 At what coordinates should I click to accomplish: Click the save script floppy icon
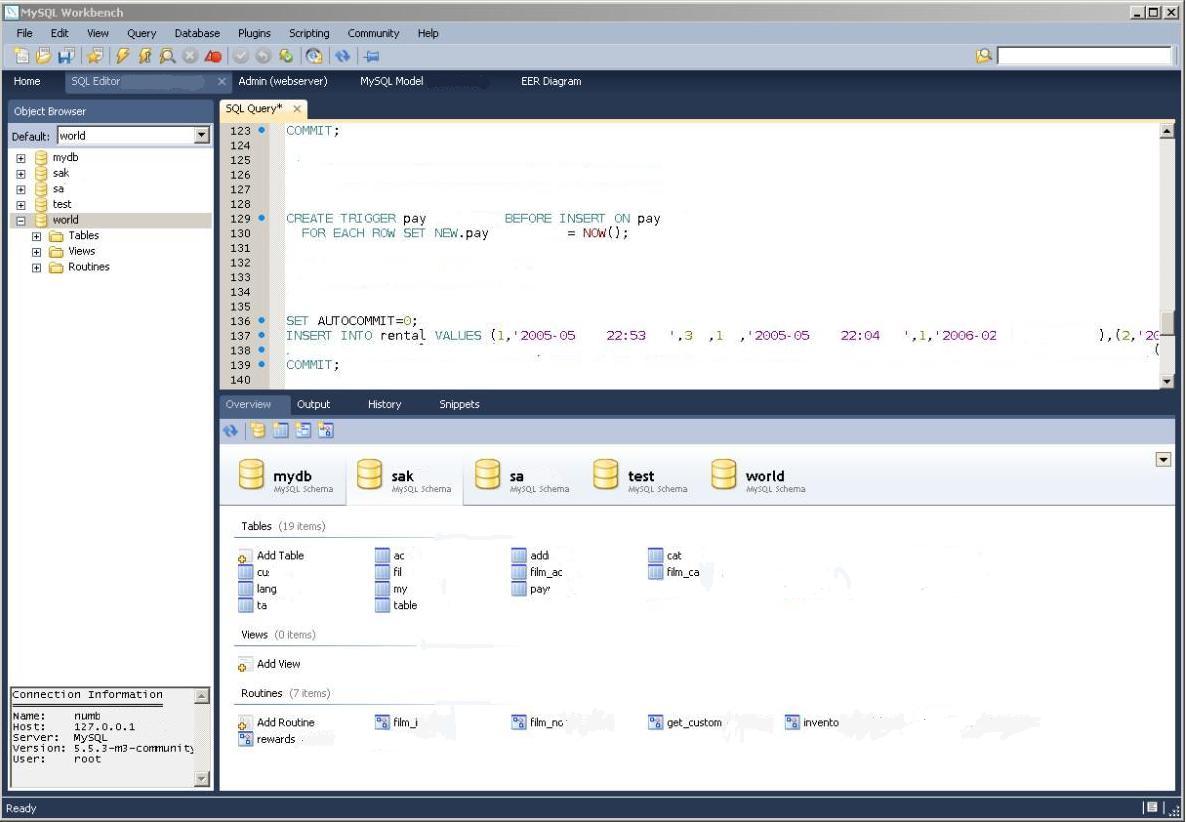[x=66, y=56]
